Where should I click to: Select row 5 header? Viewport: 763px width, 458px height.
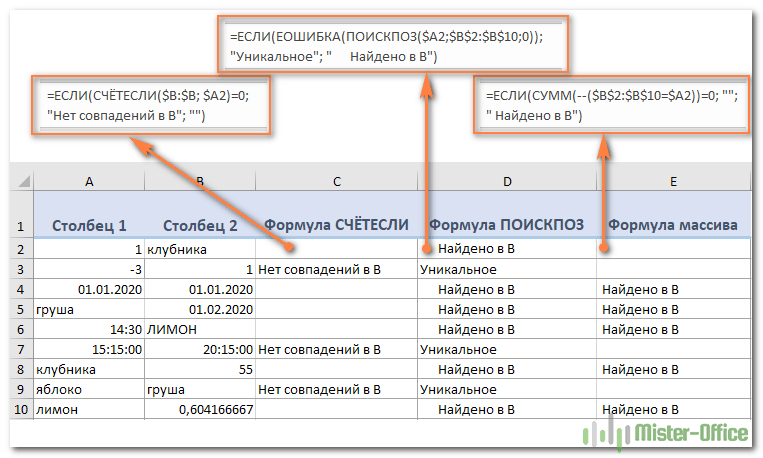21,310
